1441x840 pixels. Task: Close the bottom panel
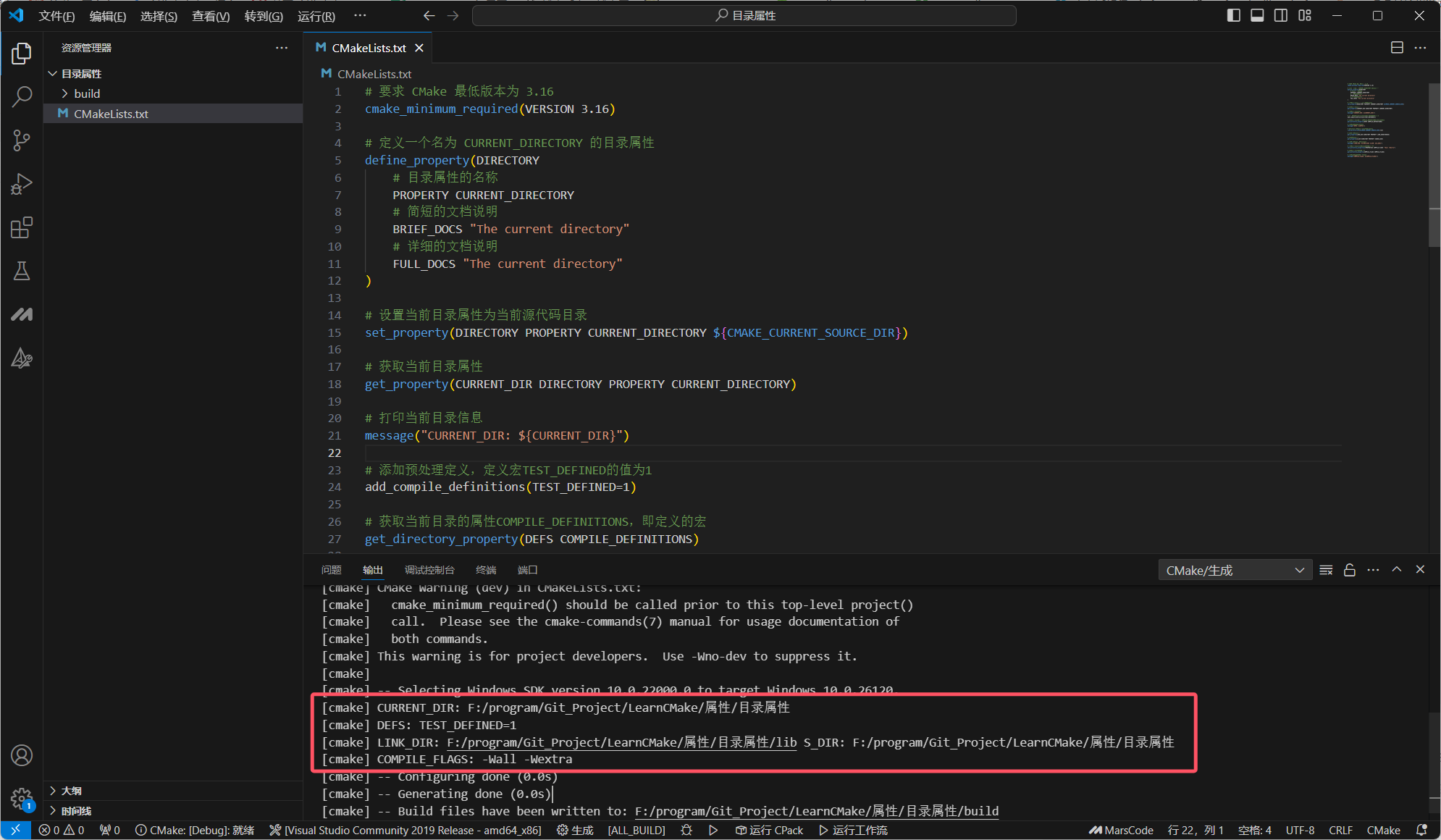(x=1420, y=570)
